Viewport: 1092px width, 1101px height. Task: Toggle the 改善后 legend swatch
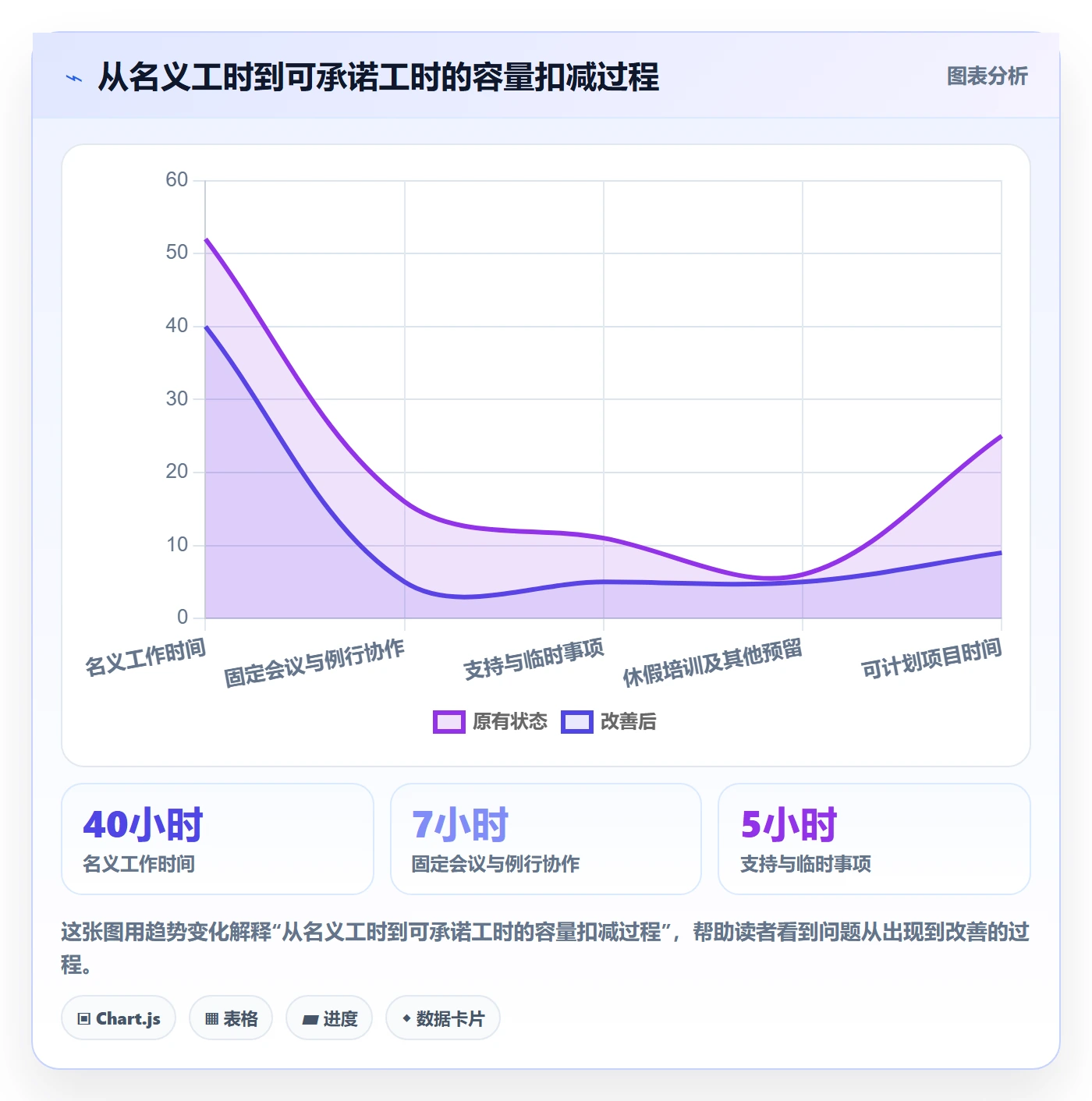point(577,722)
